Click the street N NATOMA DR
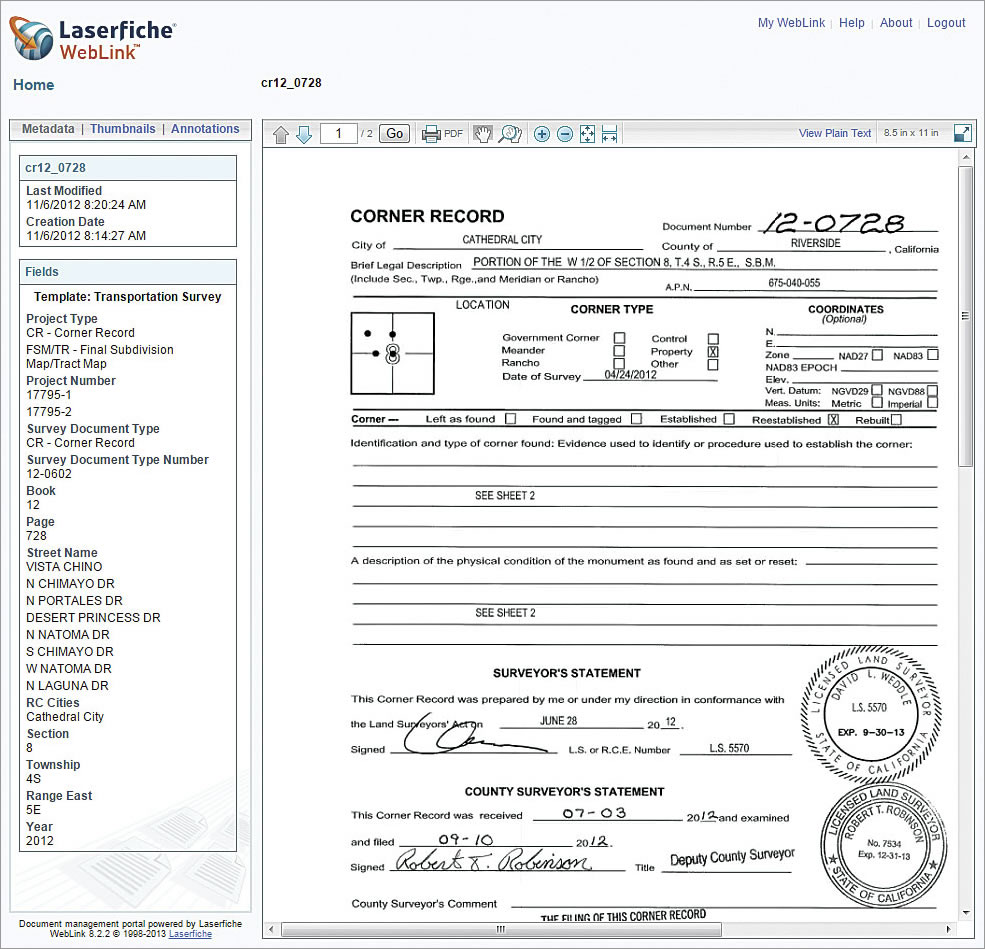The height and width of the screenshot is (949, 985). [67, 634]
